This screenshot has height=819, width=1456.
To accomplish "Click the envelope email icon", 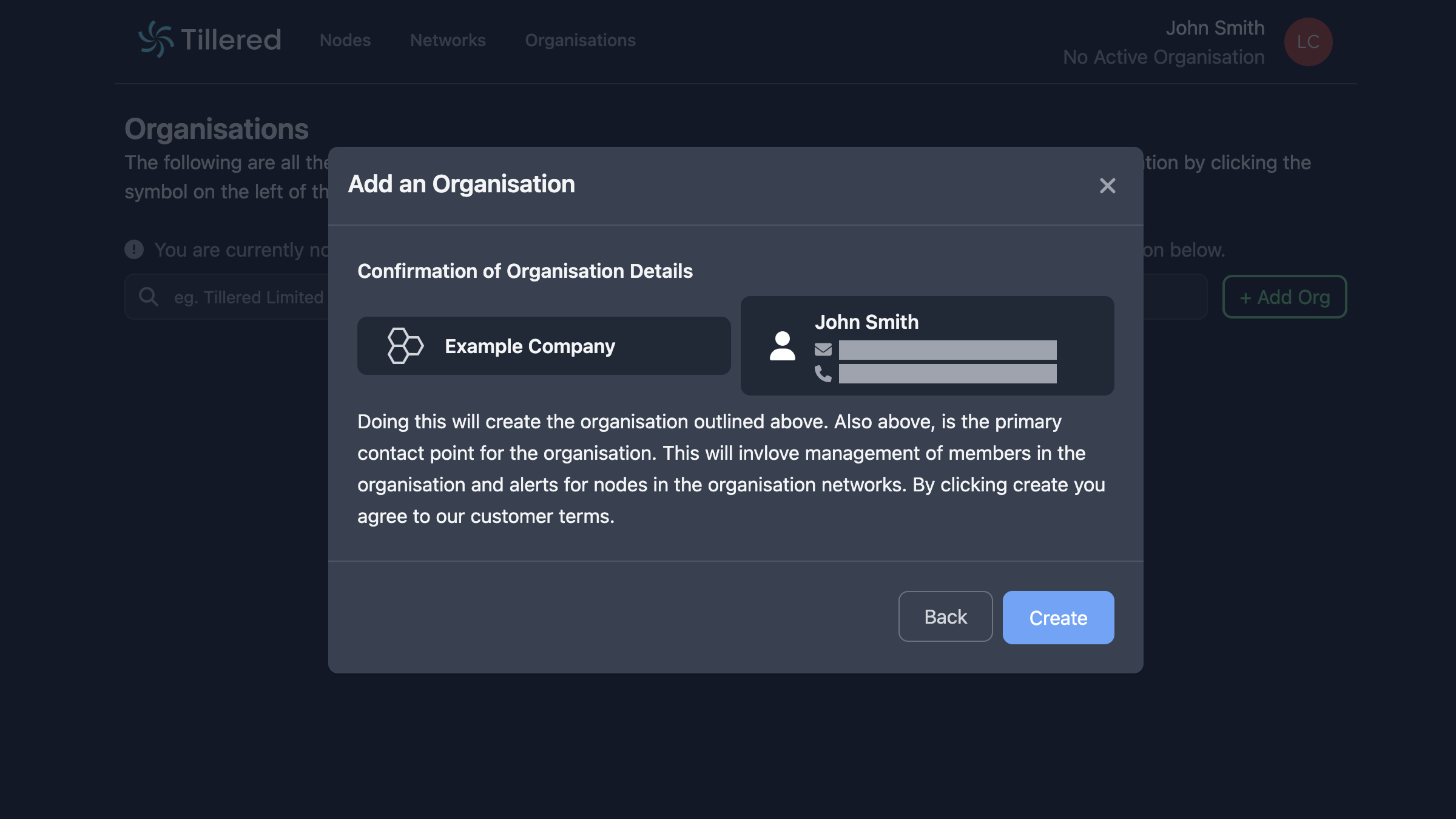I will 823,349.
